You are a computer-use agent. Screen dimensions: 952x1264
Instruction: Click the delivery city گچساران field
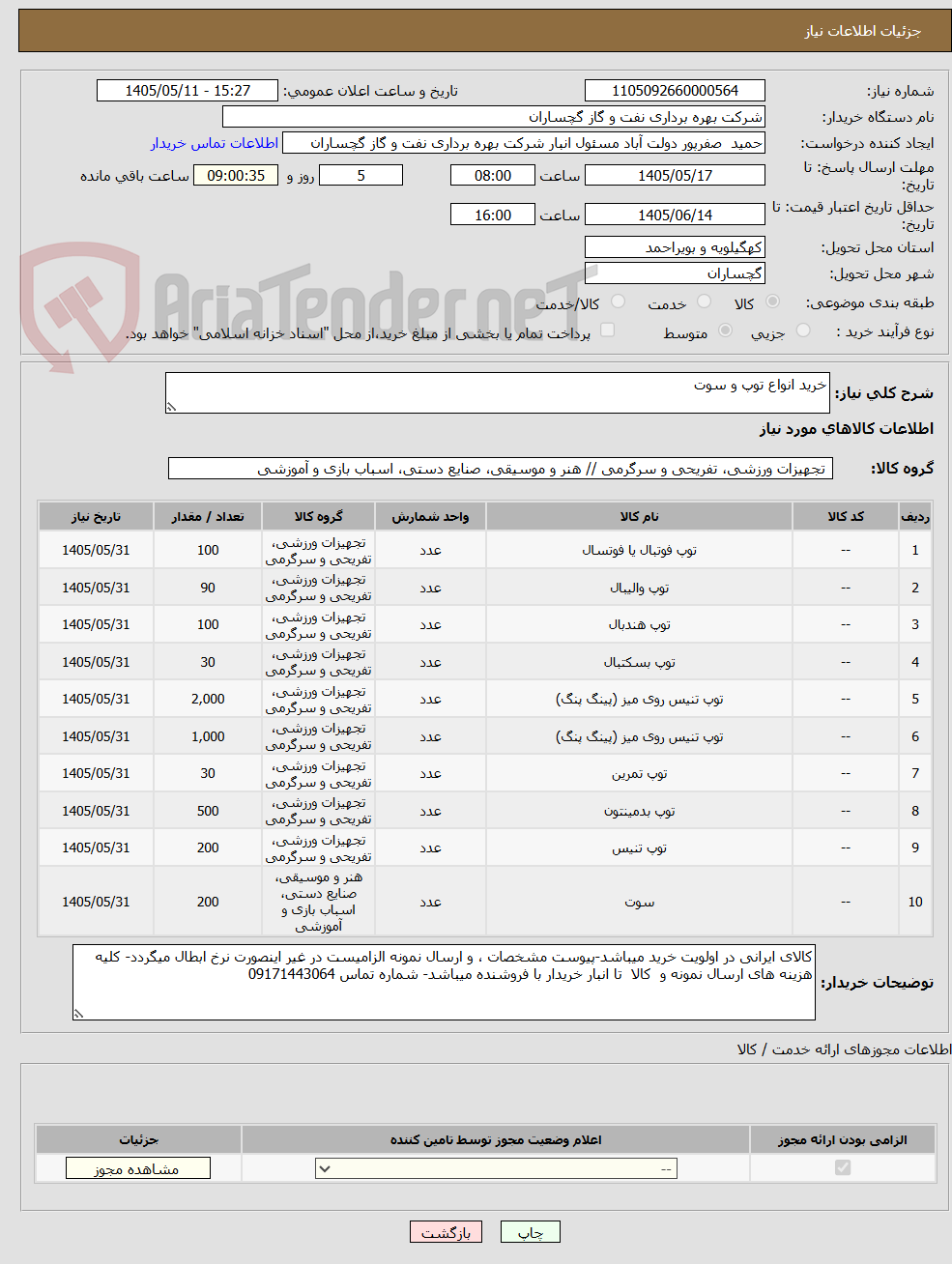[675, 273]
